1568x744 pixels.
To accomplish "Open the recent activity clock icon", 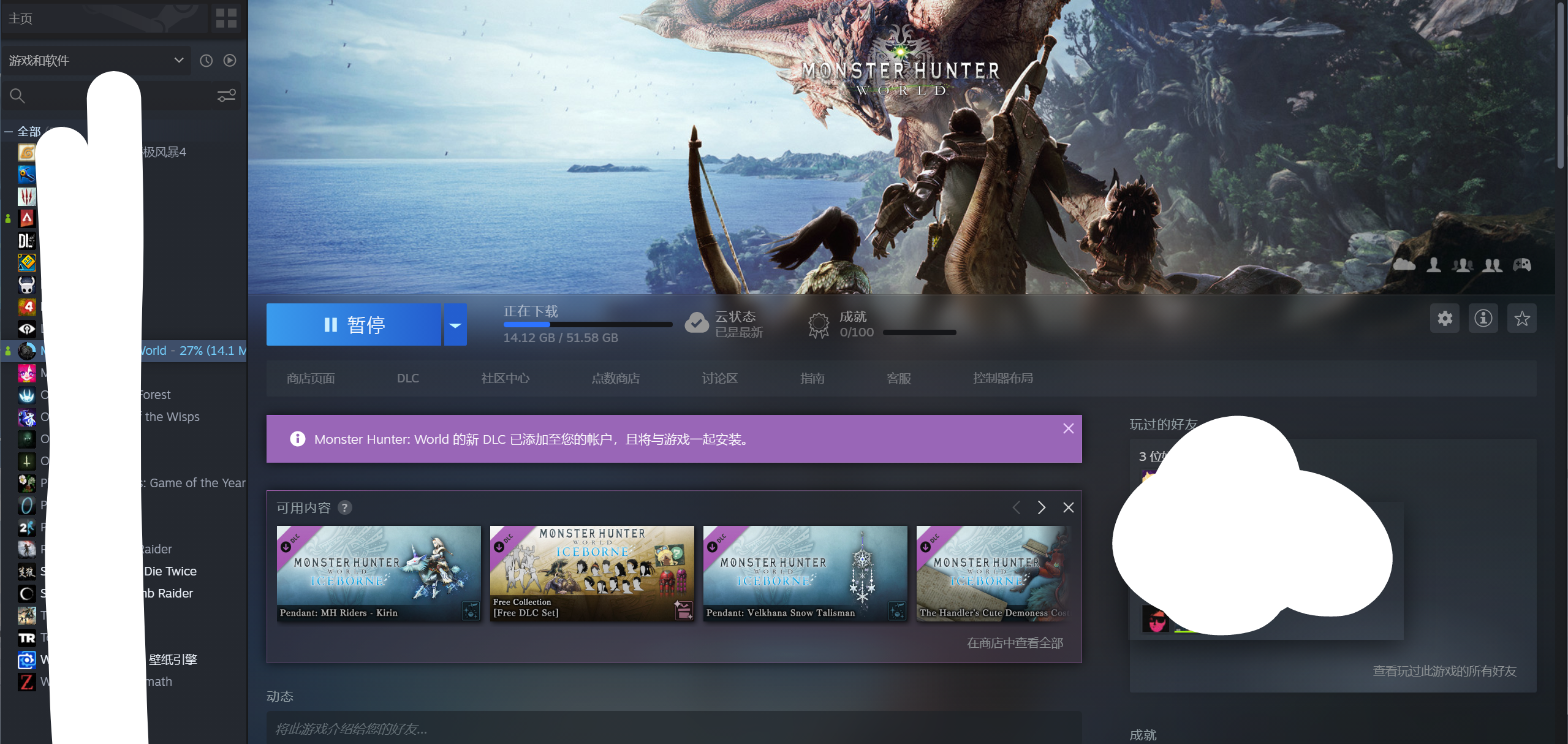I will tap(206, 61).
